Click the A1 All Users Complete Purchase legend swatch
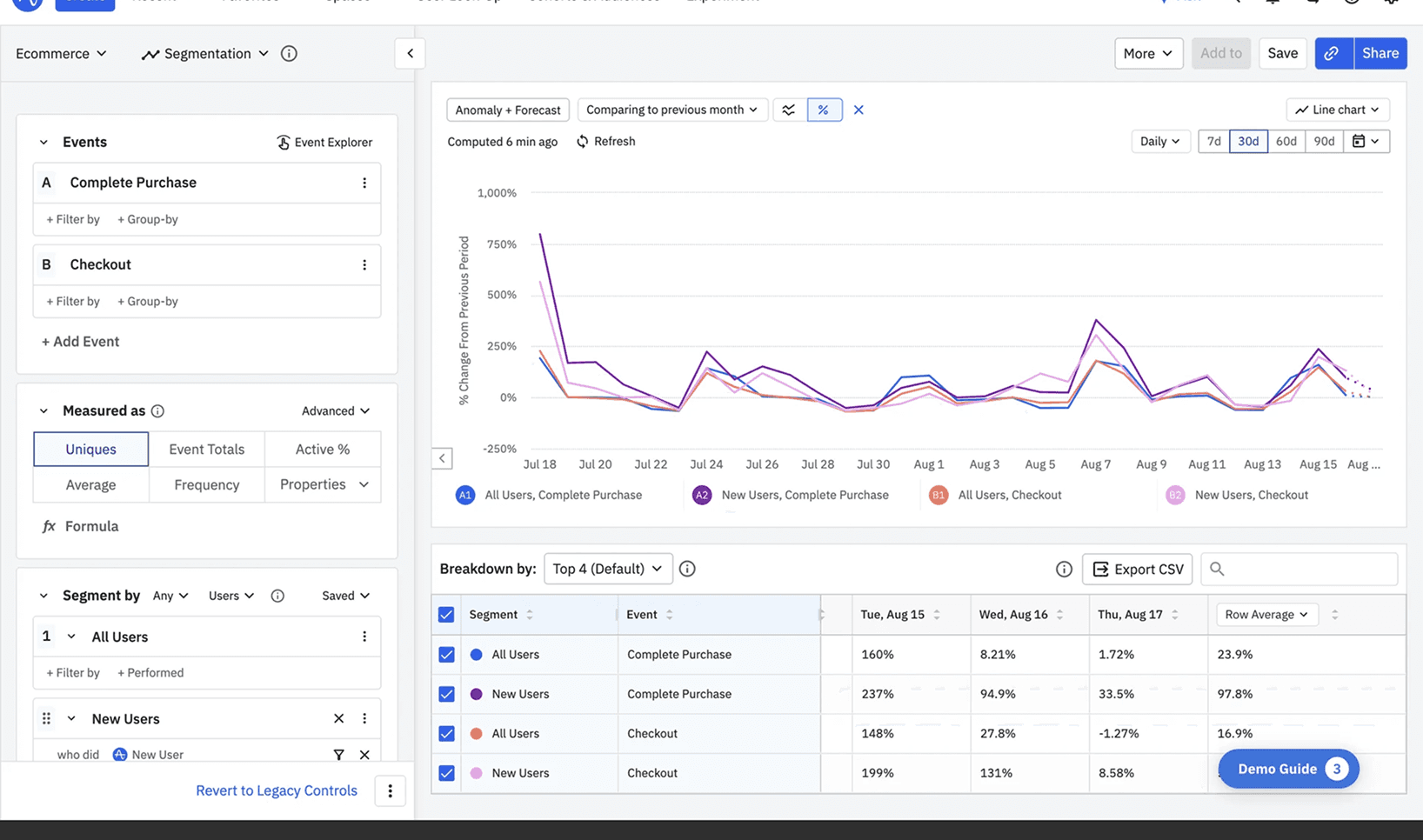This screenshot has height=840, width=1423. coord(465,496)
